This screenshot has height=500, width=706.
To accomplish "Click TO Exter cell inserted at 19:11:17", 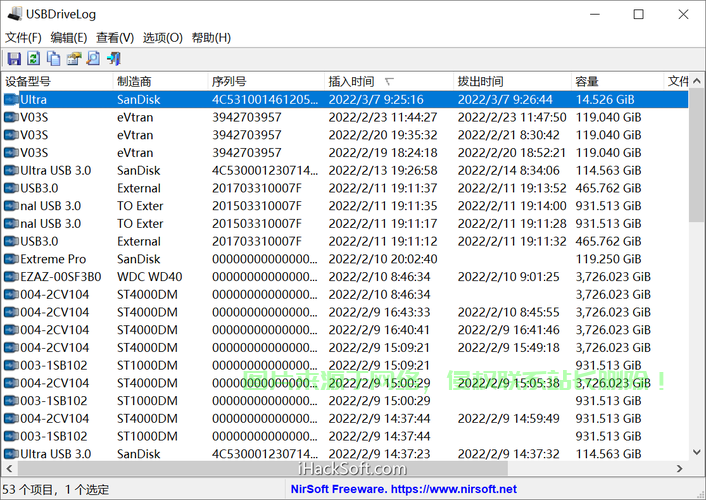I will coord(140,223).
